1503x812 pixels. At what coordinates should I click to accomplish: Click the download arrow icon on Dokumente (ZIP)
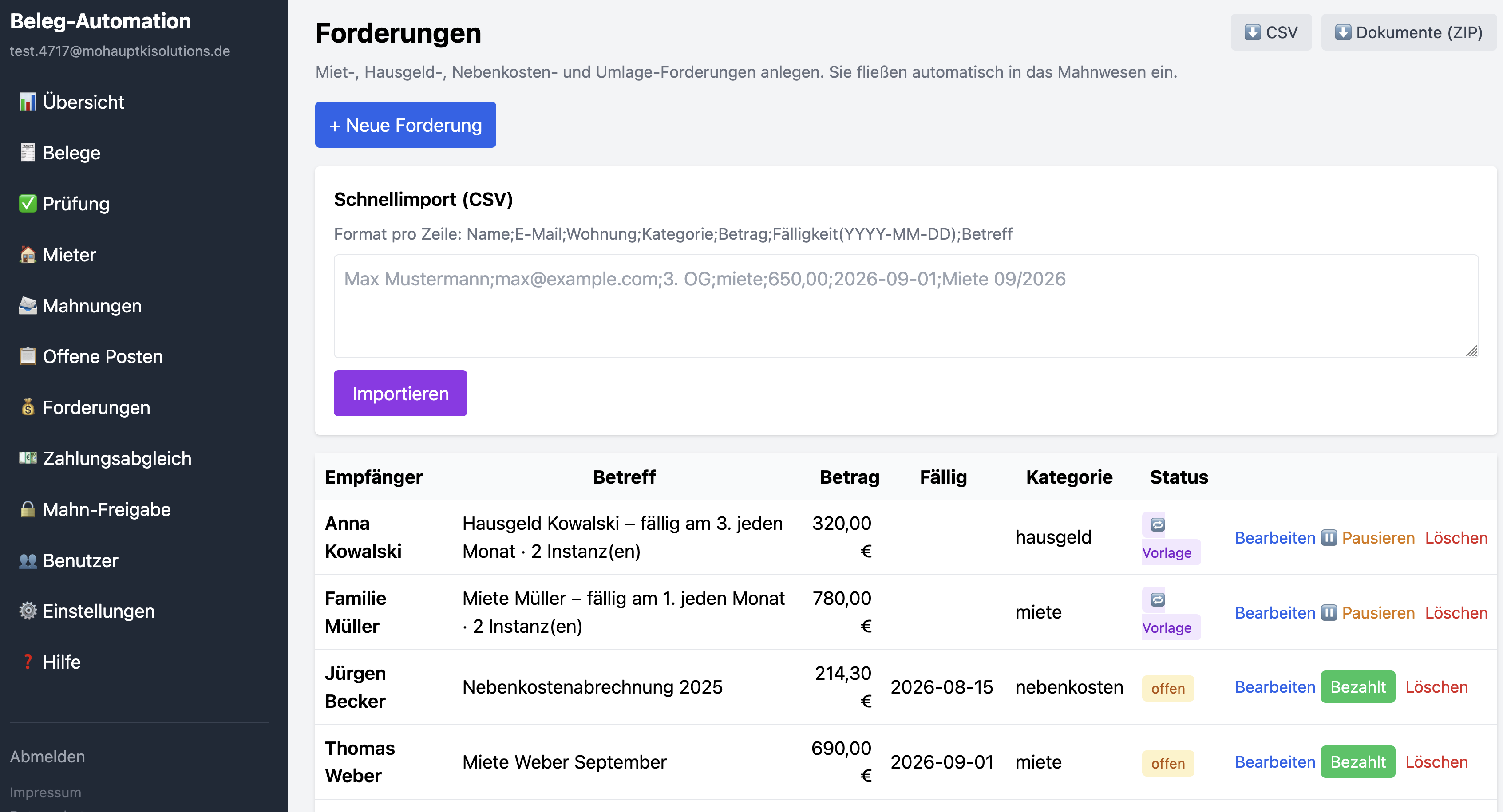click(x=1343, y=32)
